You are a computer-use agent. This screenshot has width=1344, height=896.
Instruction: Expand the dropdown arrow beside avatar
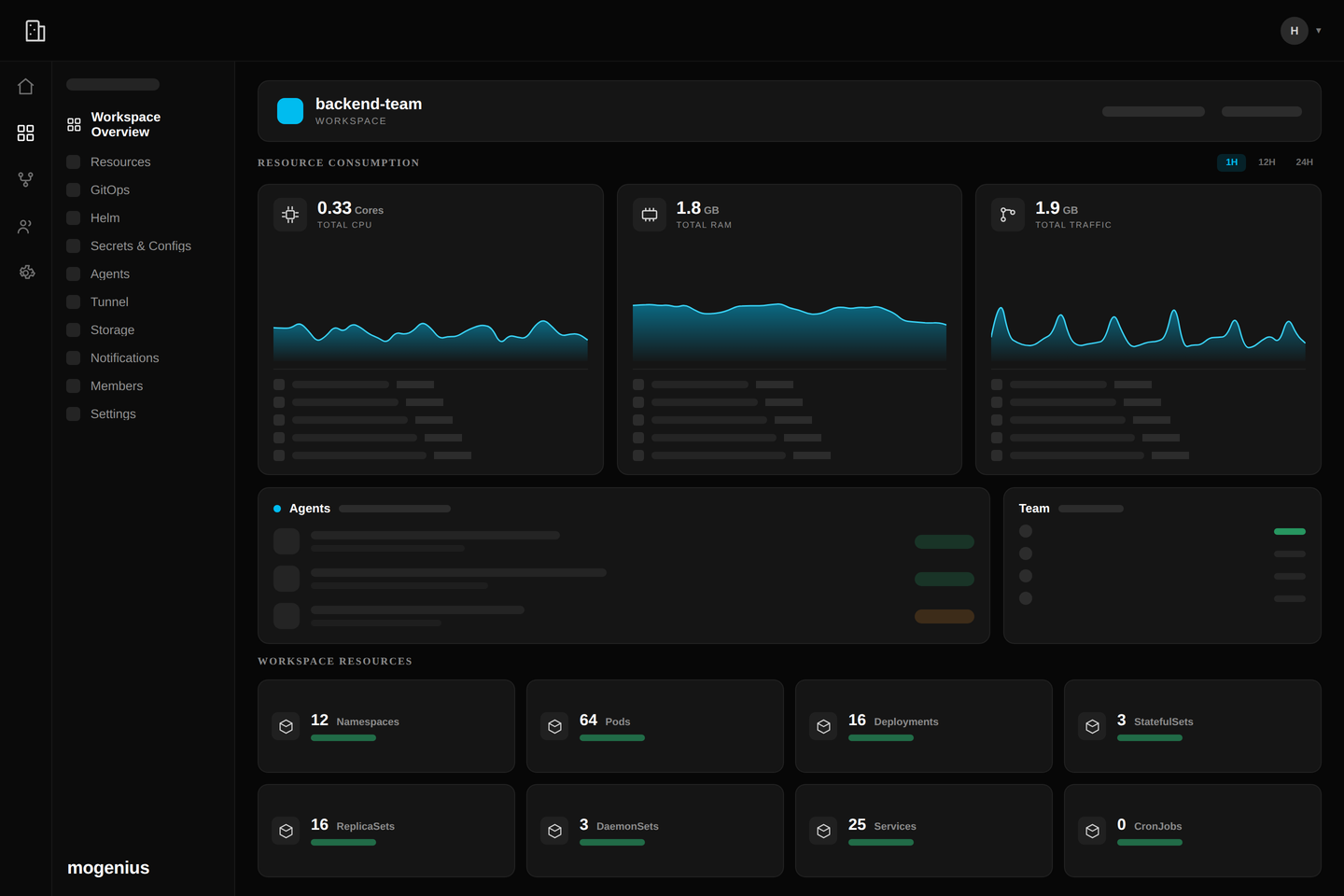tap(1319, 31)
